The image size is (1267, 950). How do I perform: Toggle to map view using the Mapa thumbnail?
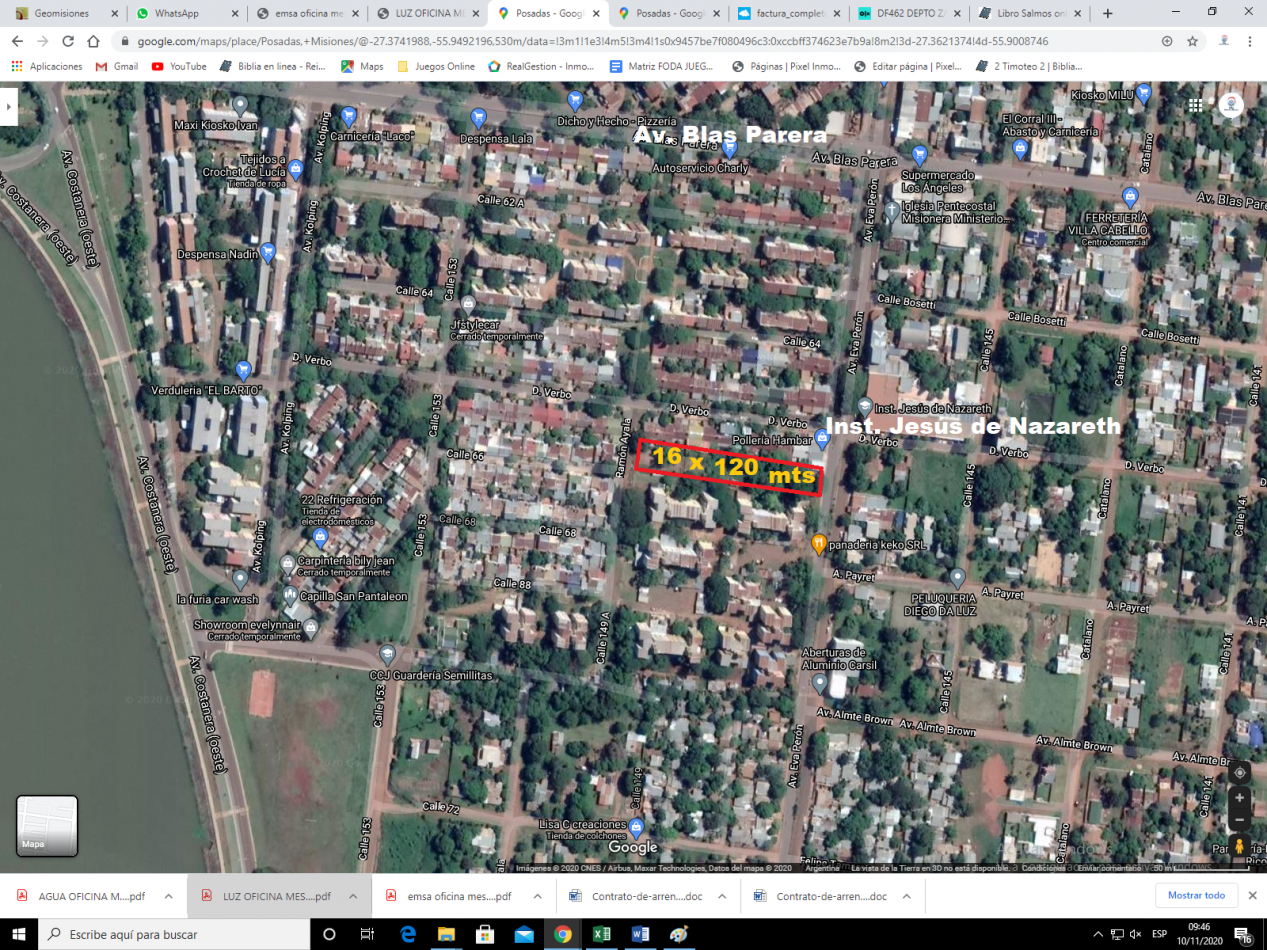(47, 824)
